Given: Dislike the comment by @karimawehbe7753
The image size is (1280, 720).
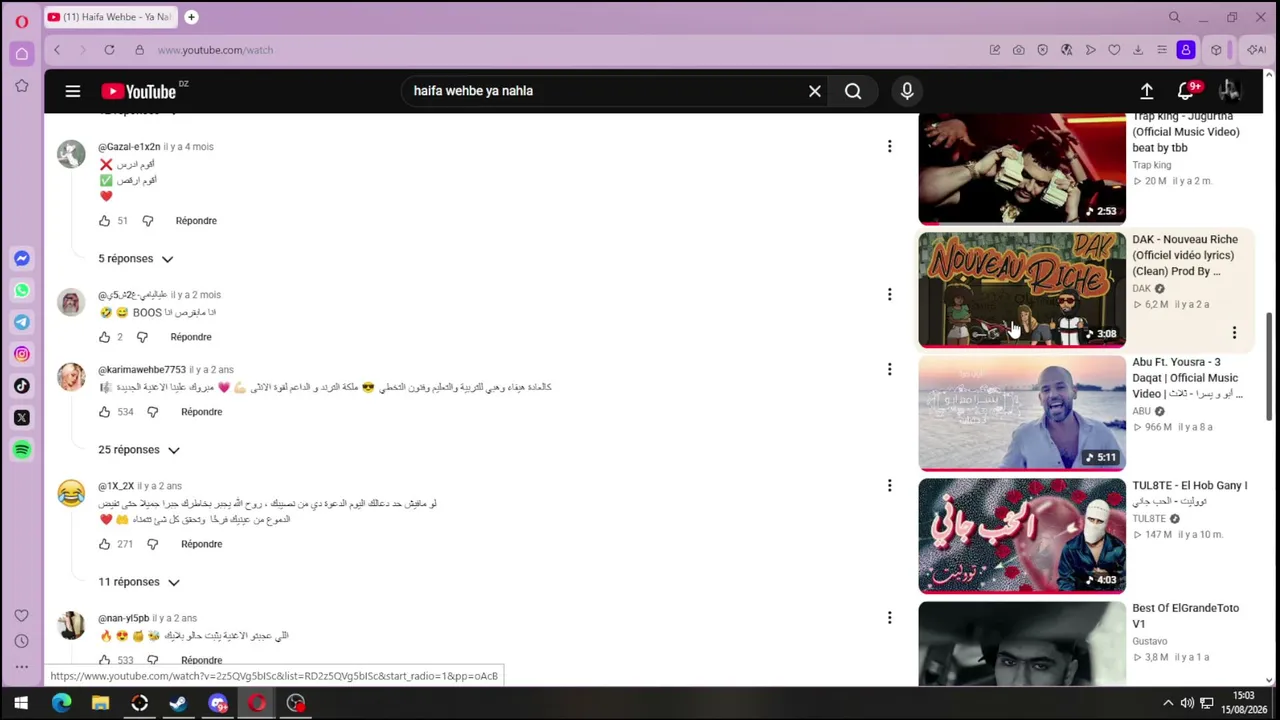Looking at the screenshot, I should click(153, 412).
